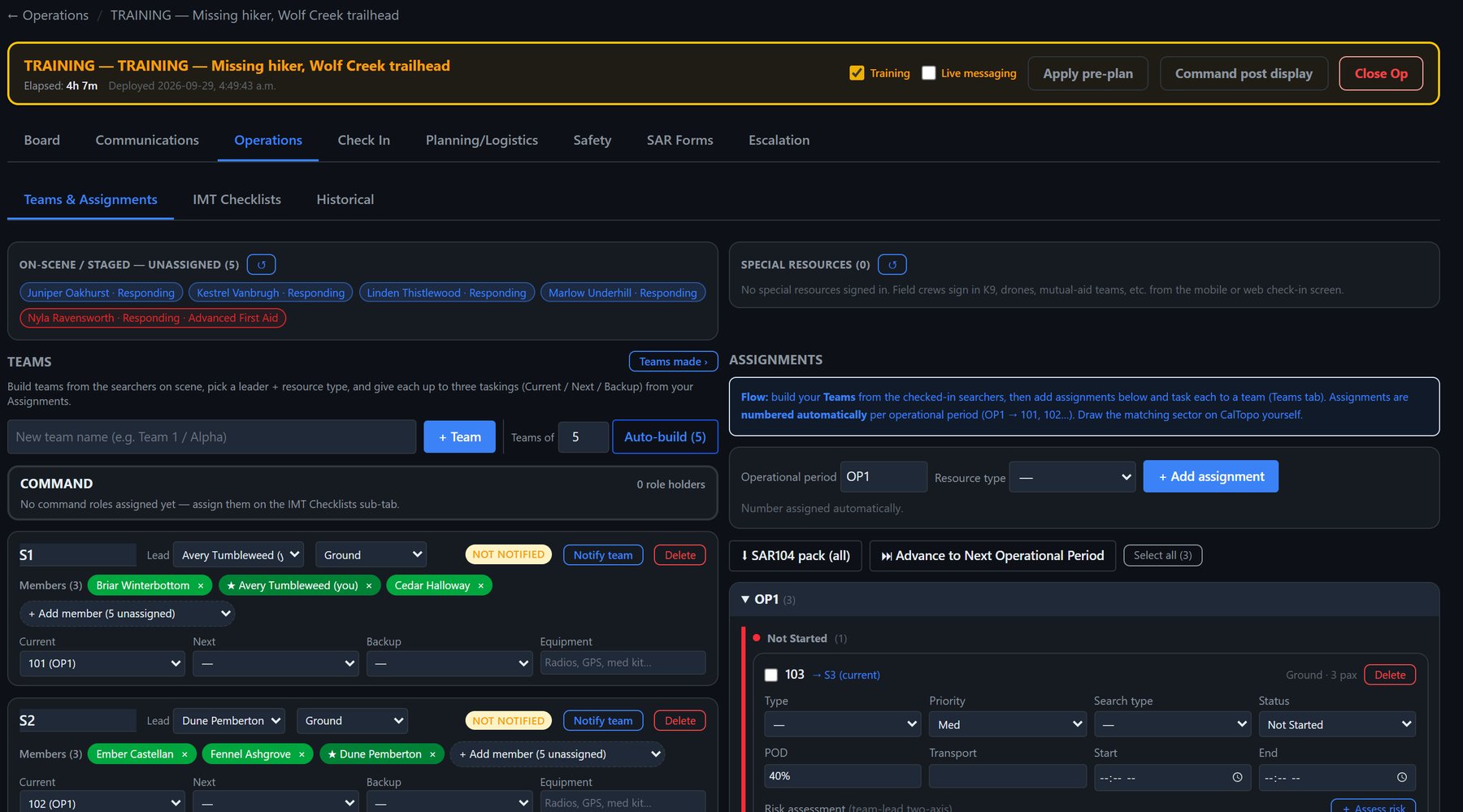
Task: Remove Dune Pemberton from team S2
Action: pyautogui.click(x=432, y=754)
